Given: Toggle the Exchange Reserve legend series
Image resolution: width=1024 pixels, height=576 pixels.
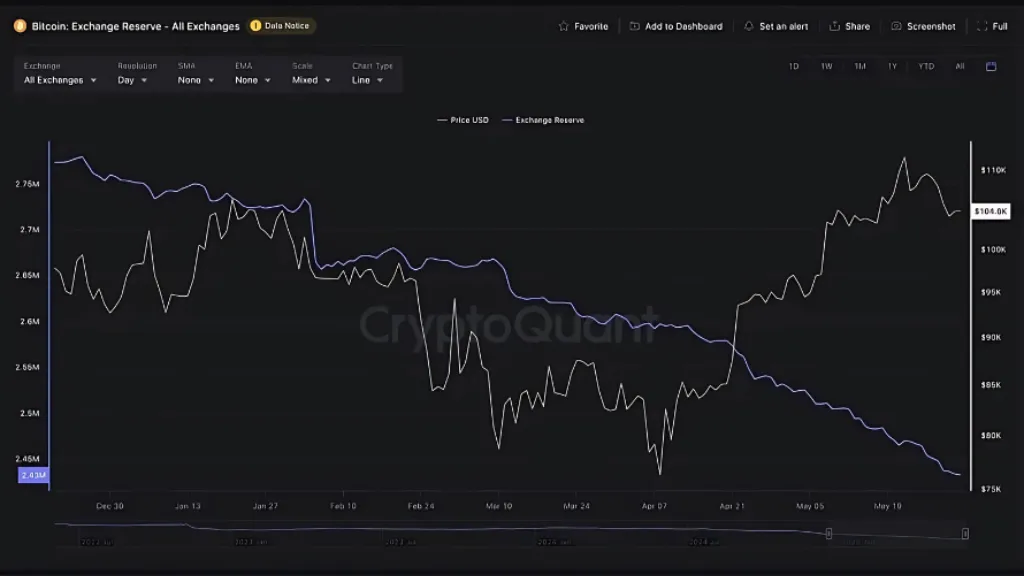Looking at the screenshot, I should (543, 120).
